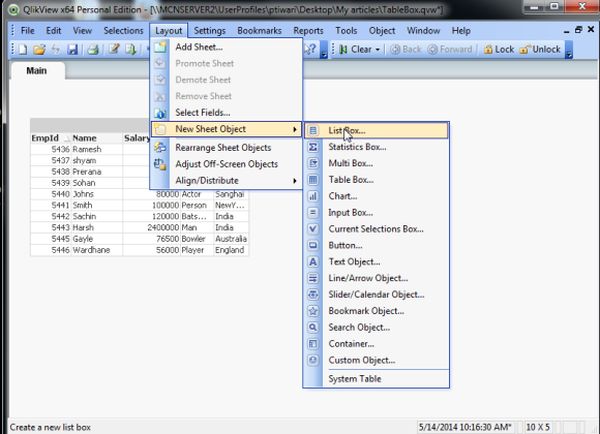The image size is (600, 434).
Task: Click the Current Selections Box check icon
Action: 313,229
